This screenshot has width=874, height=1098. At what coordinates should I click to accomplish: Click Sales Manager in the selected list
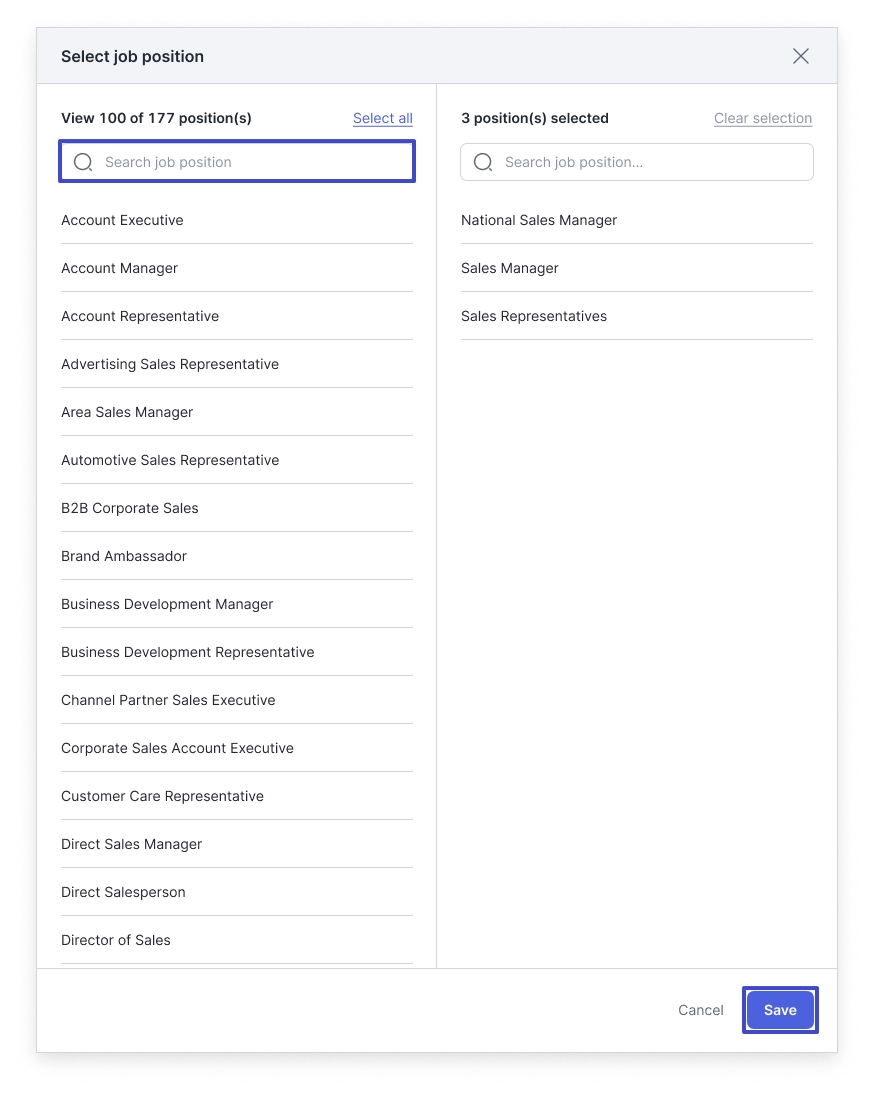[509, 268]
